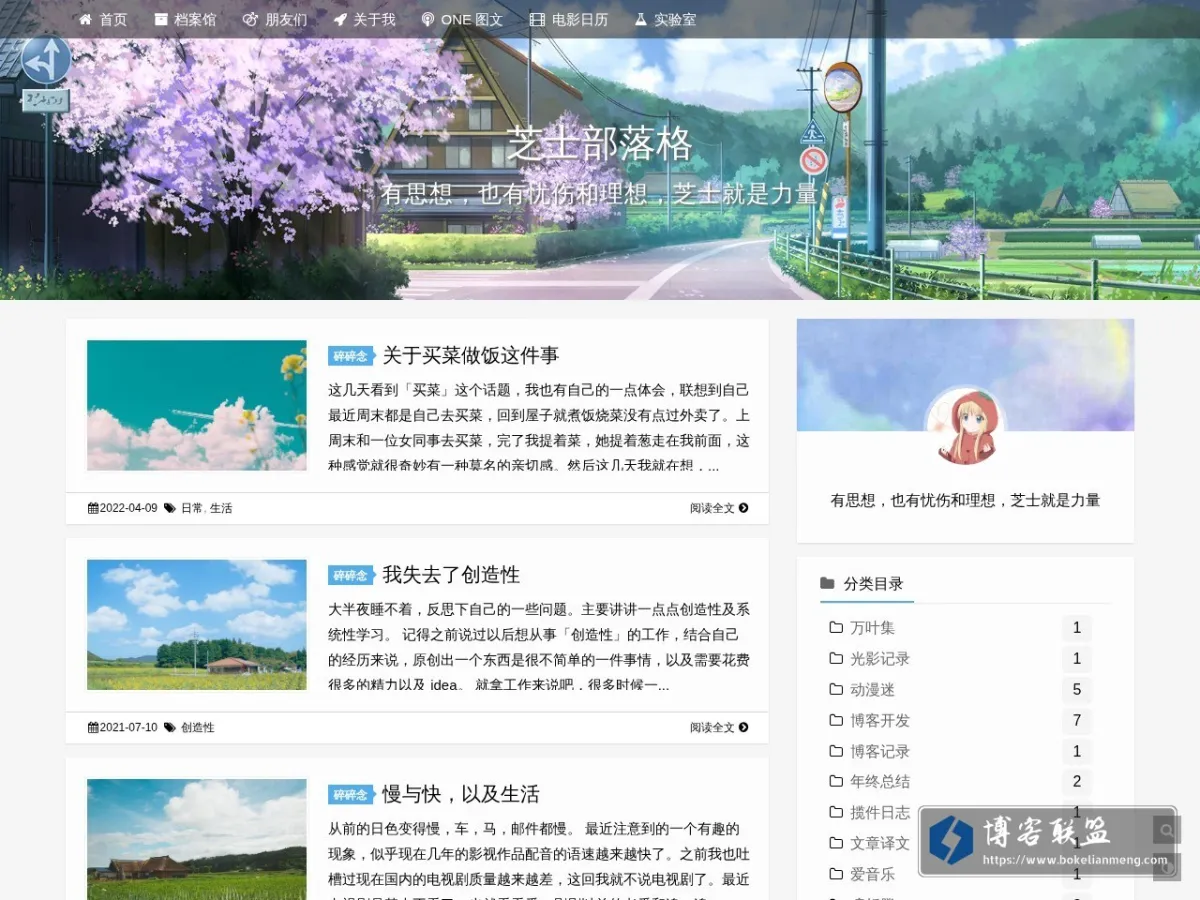This screenshot has height=900, width=1200.
Task: Click the count badge 5 for 动漫迷
Action: [1077, 690]
